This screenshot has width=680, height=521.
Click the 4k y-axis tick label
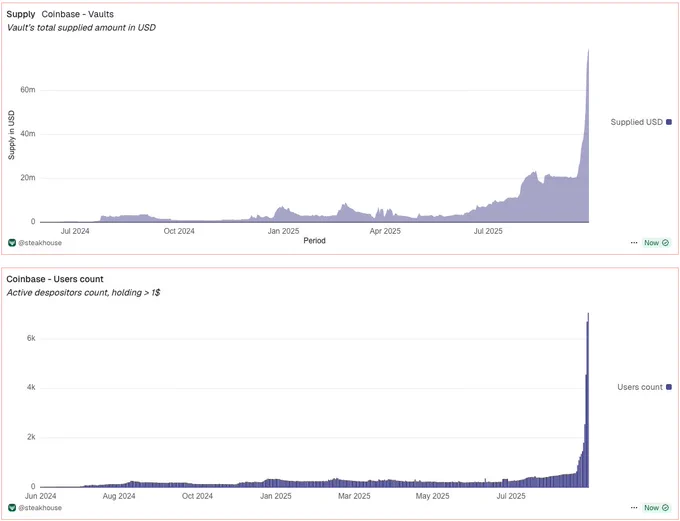click(x=31, y=387)
